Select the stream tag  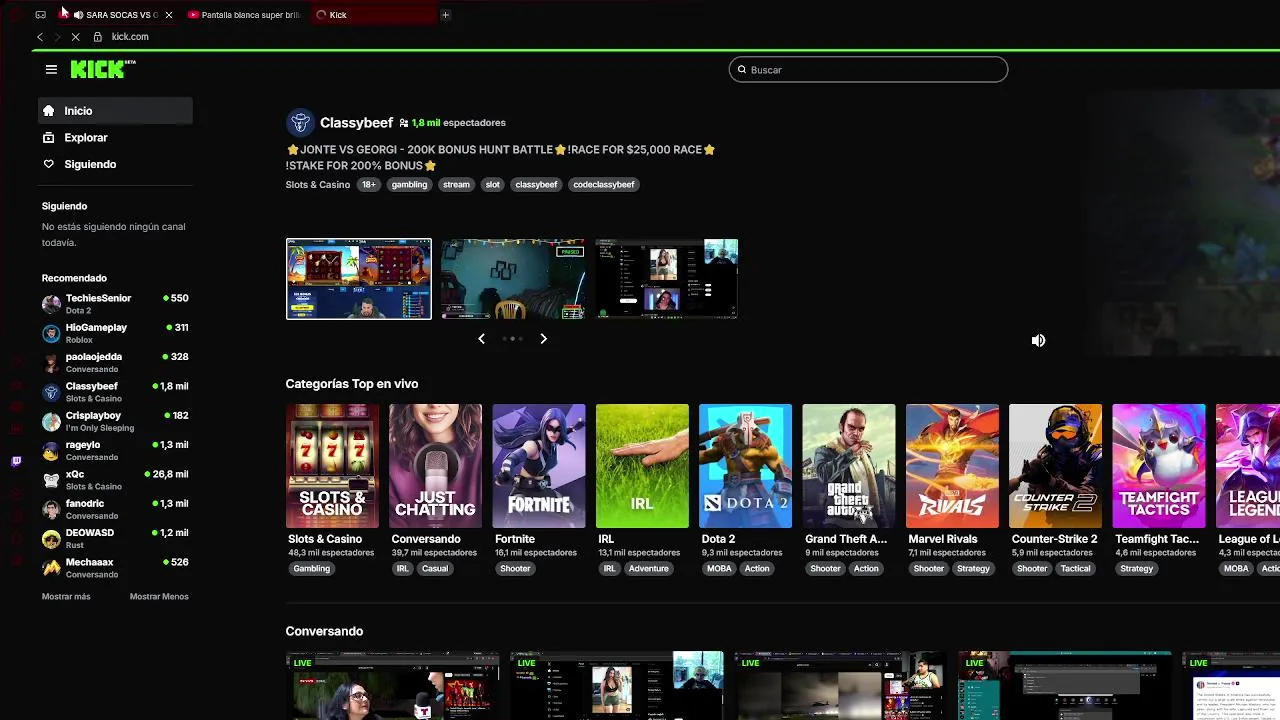[x=456, y=184]
